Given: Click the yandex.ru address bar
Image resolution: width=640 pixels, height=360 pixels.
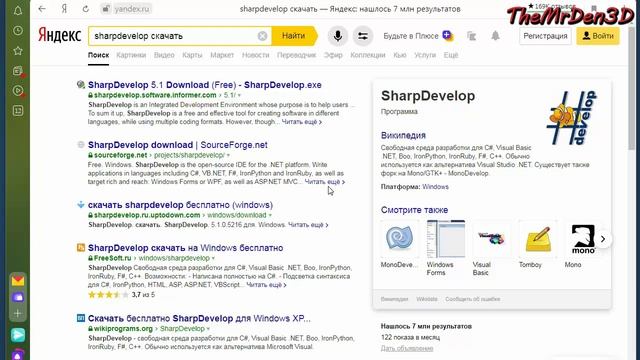Looking at the screenshot, I should coord(127,9).
